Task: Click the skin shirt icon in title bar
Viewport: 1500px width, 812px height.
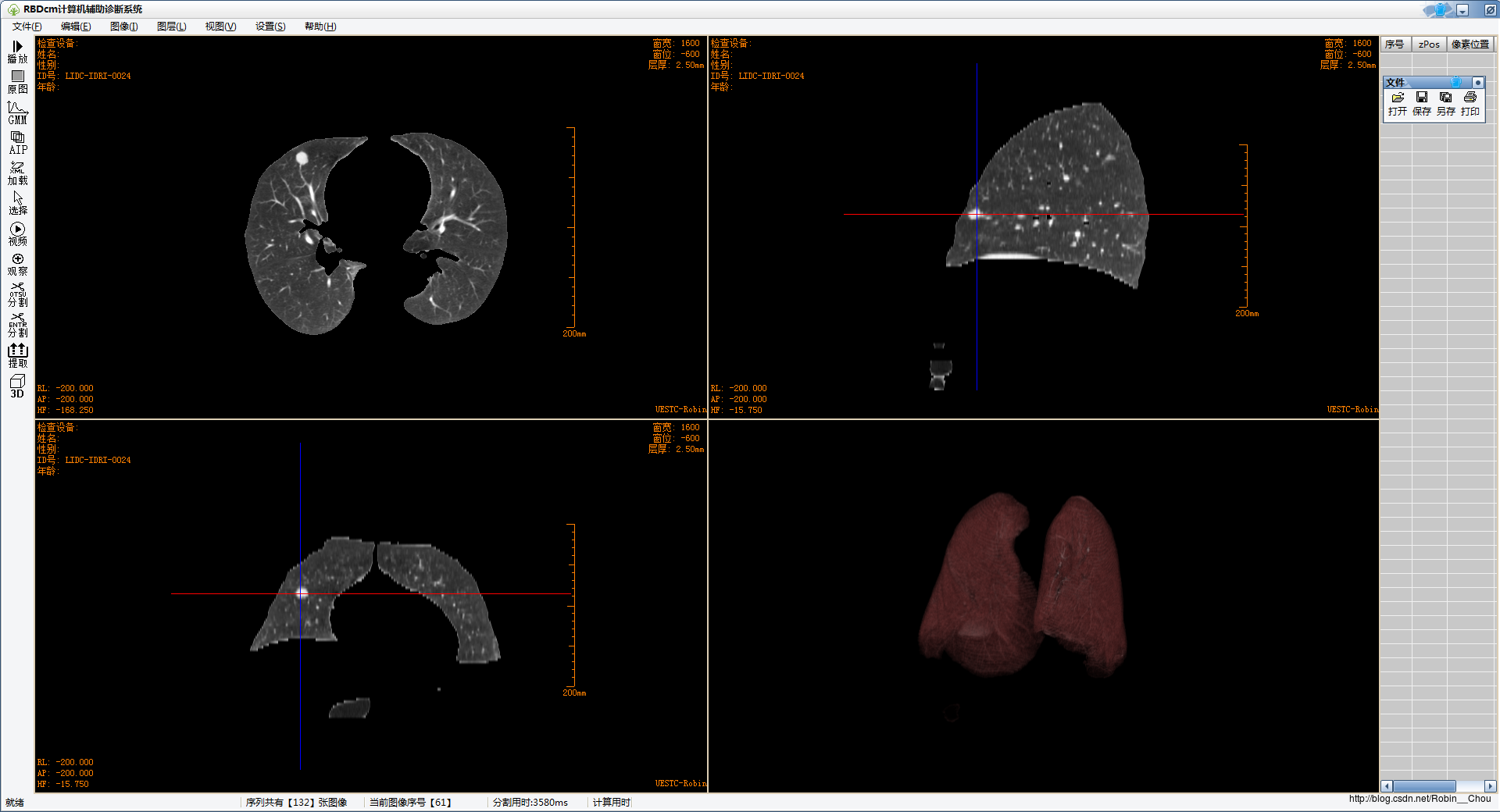Action: pyautogui.click(x=1439, y=9)
